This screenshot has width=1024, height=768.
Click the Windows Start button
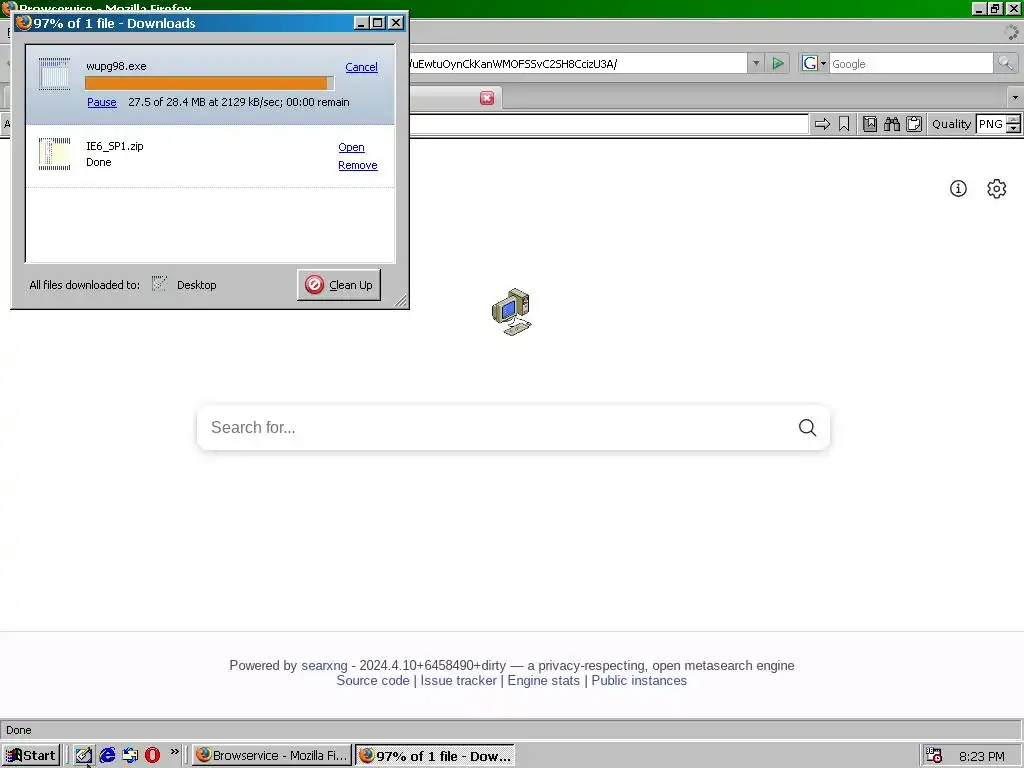31,756
